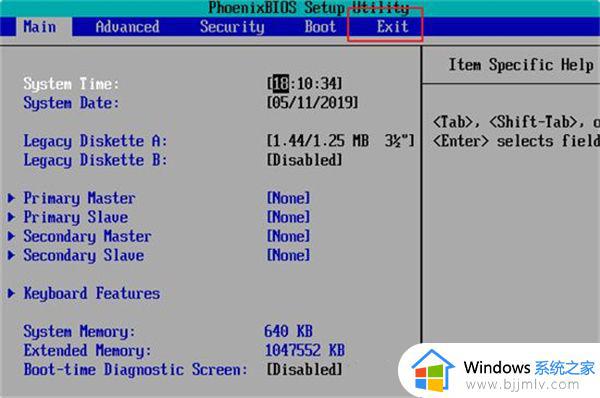Select the Legacy Diskette B label
This screenshot has height=398, width=600.
95,160
